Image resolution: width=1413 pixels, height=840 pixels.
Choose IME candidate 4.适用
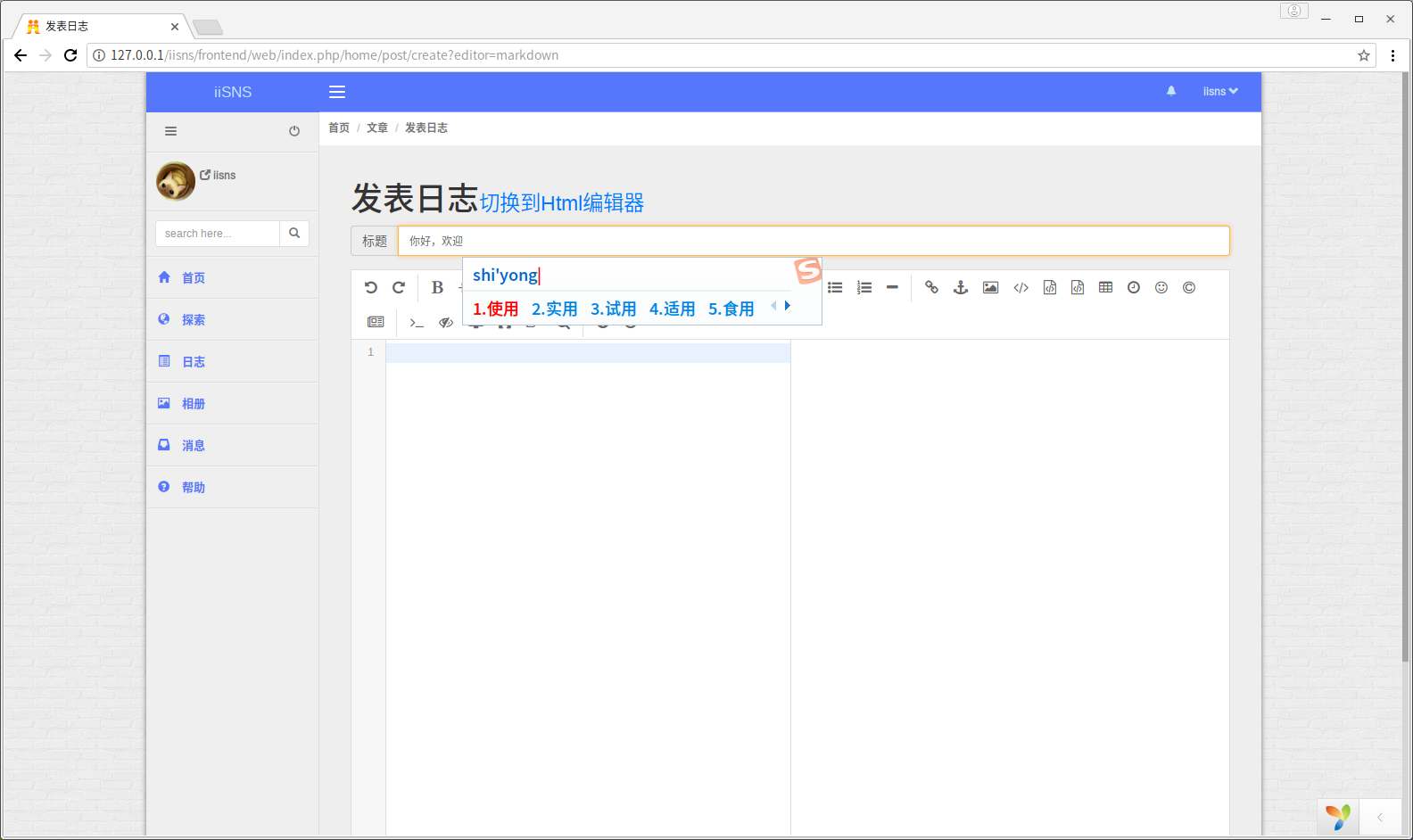coord(673,309)
